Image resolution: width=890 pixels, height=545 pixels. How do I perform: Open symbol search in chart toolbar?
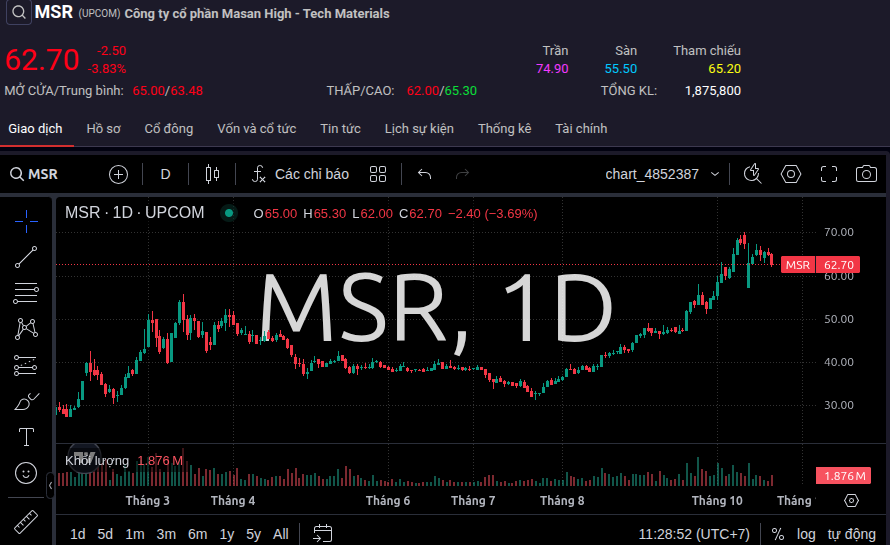[34, 174]
